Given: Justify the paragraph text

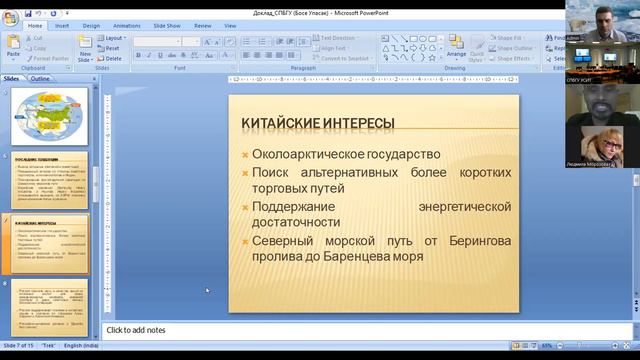Looking at the screenshot, I should click(x=279, y=55).
